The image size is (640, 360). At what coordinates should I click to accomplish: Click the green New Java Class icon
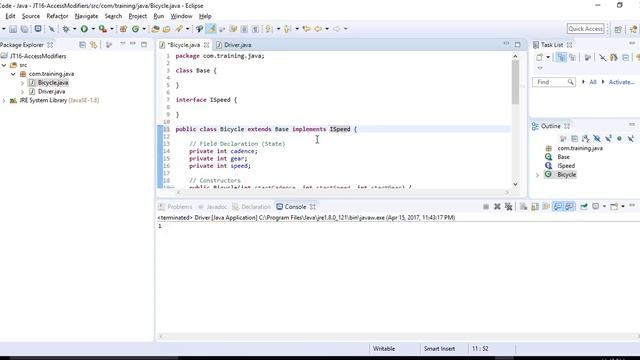[136, 29]
